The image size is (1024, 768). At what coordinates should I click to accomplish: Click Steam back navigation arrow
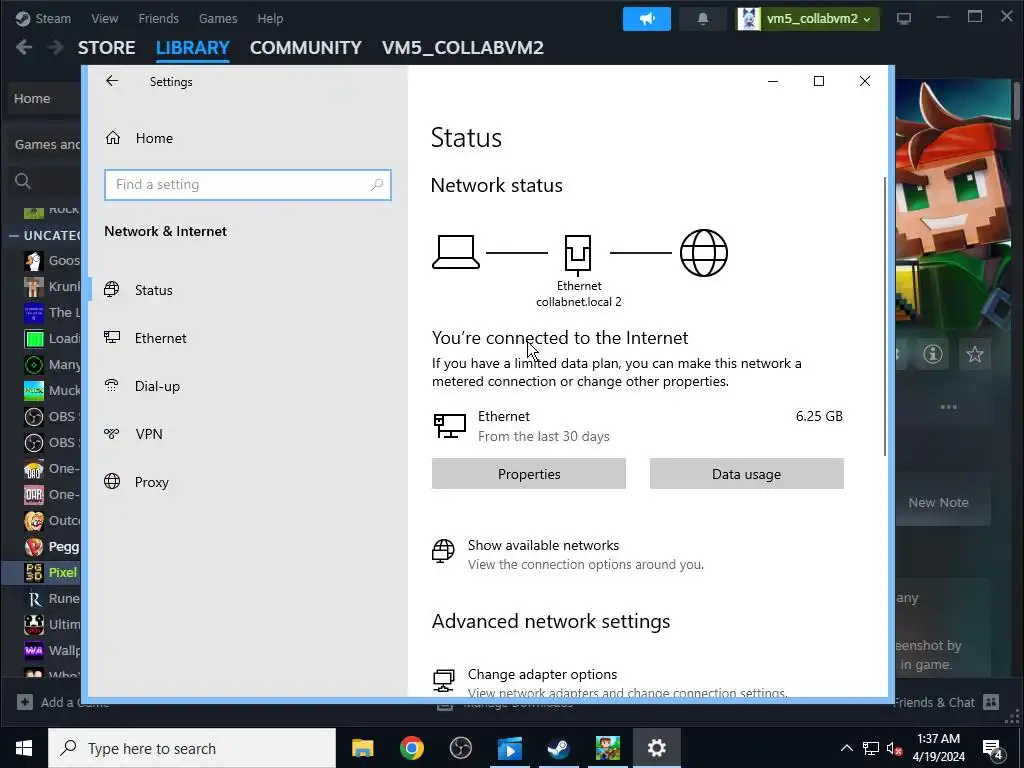click(x=24, y=48)
